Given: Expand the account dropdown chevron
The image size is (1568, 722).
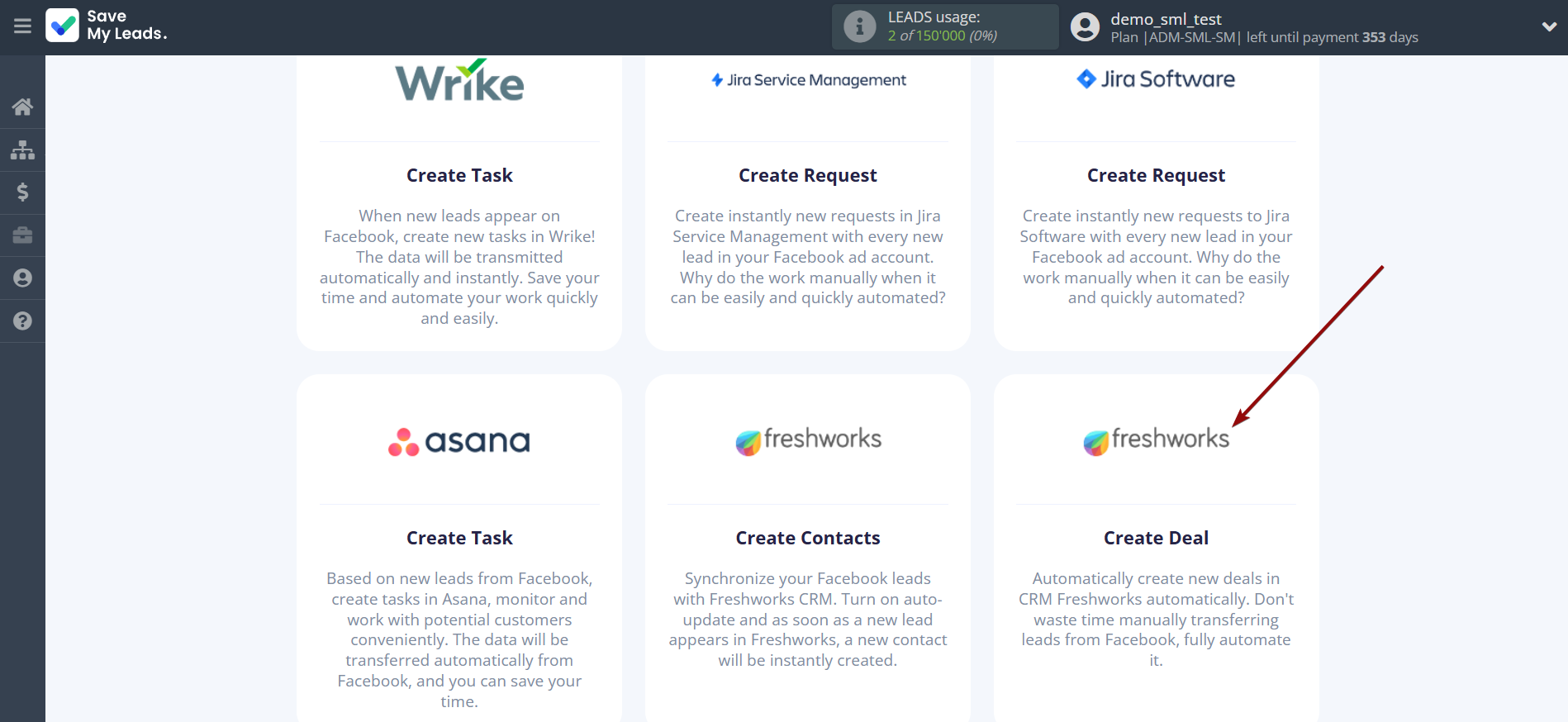Looking at the screenshot, I should coord(1549,26).
